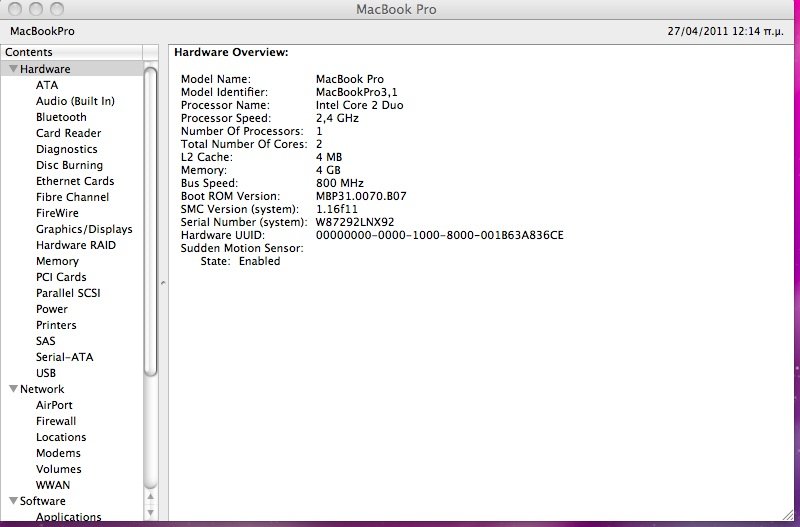
Task: Click the MacBookPro label below the title bar
Action: pyautogui.click(x=42, y=31)
